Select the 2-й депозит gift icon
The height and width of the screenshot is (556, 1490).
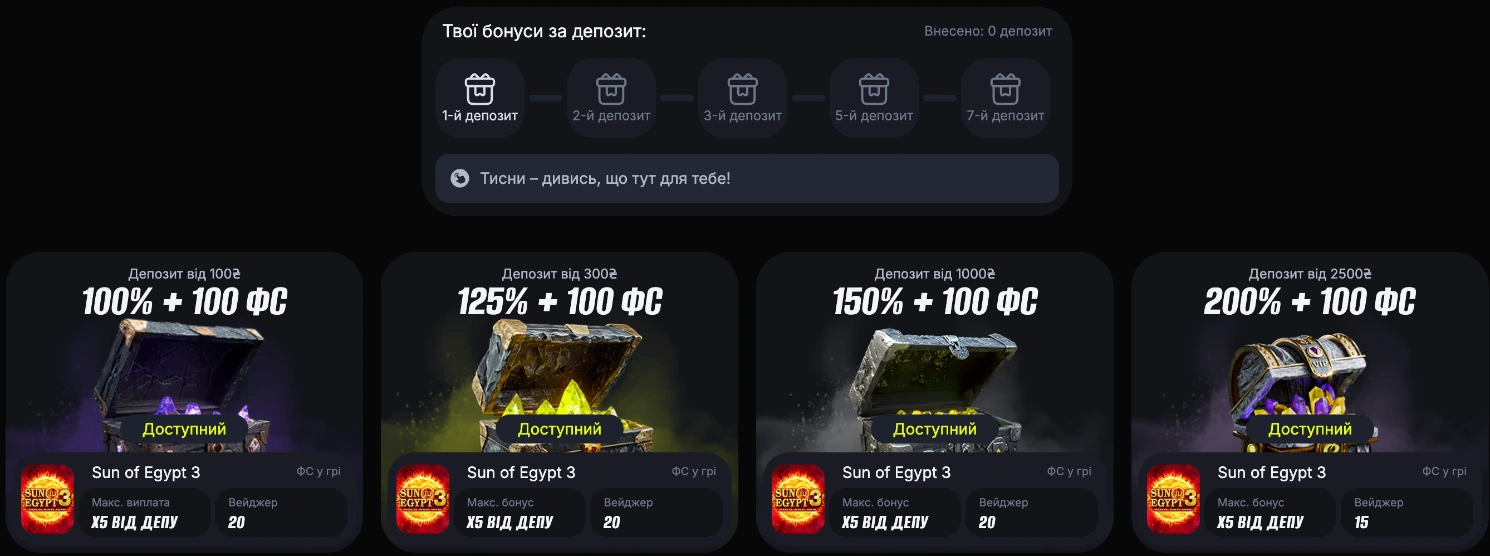pos(611,89)
